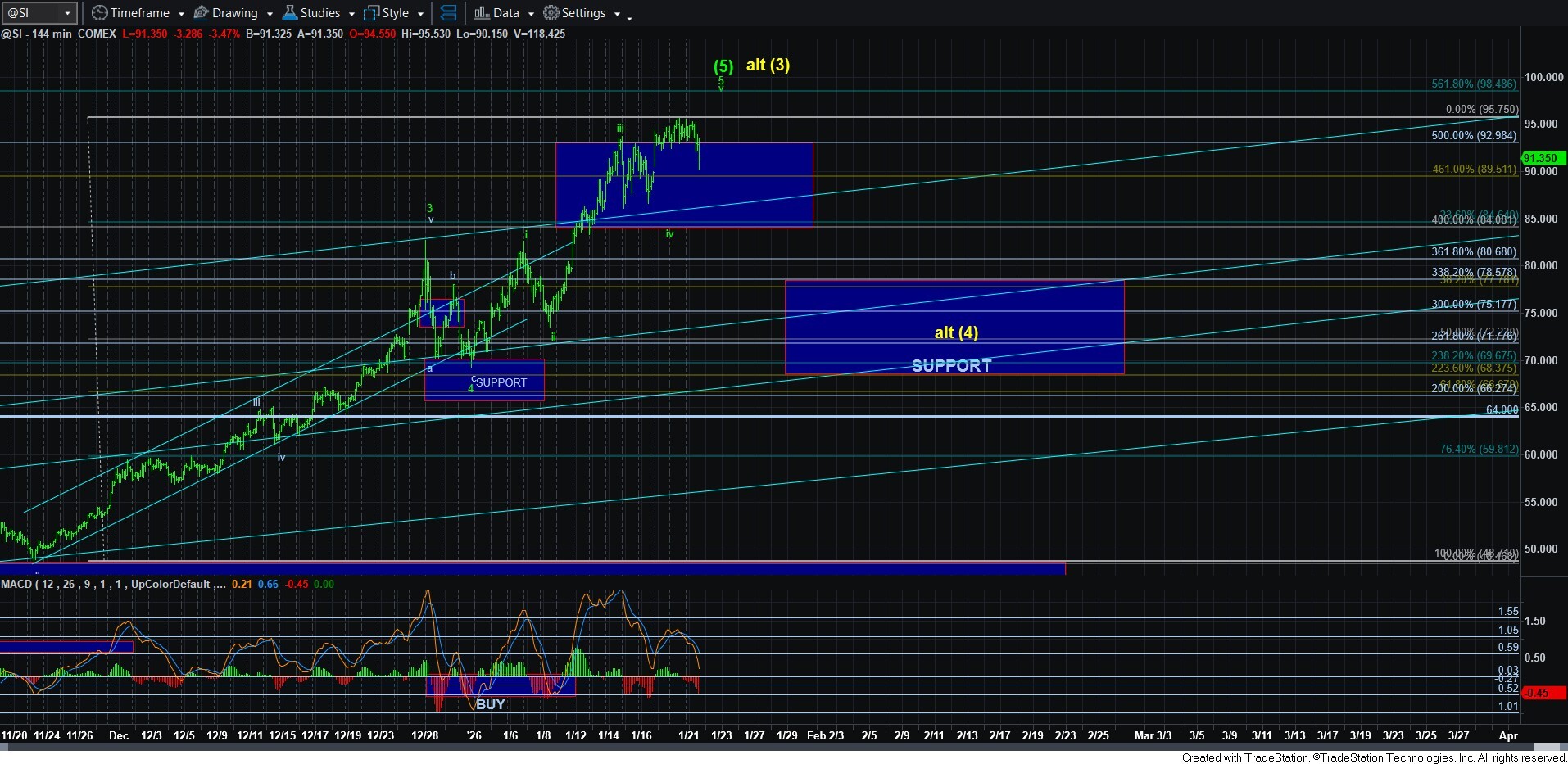This screenshot has height=764, width=1568.
Task: Click the Data bar chart icon
Action: pyautogui.click(x=482, y=13)
